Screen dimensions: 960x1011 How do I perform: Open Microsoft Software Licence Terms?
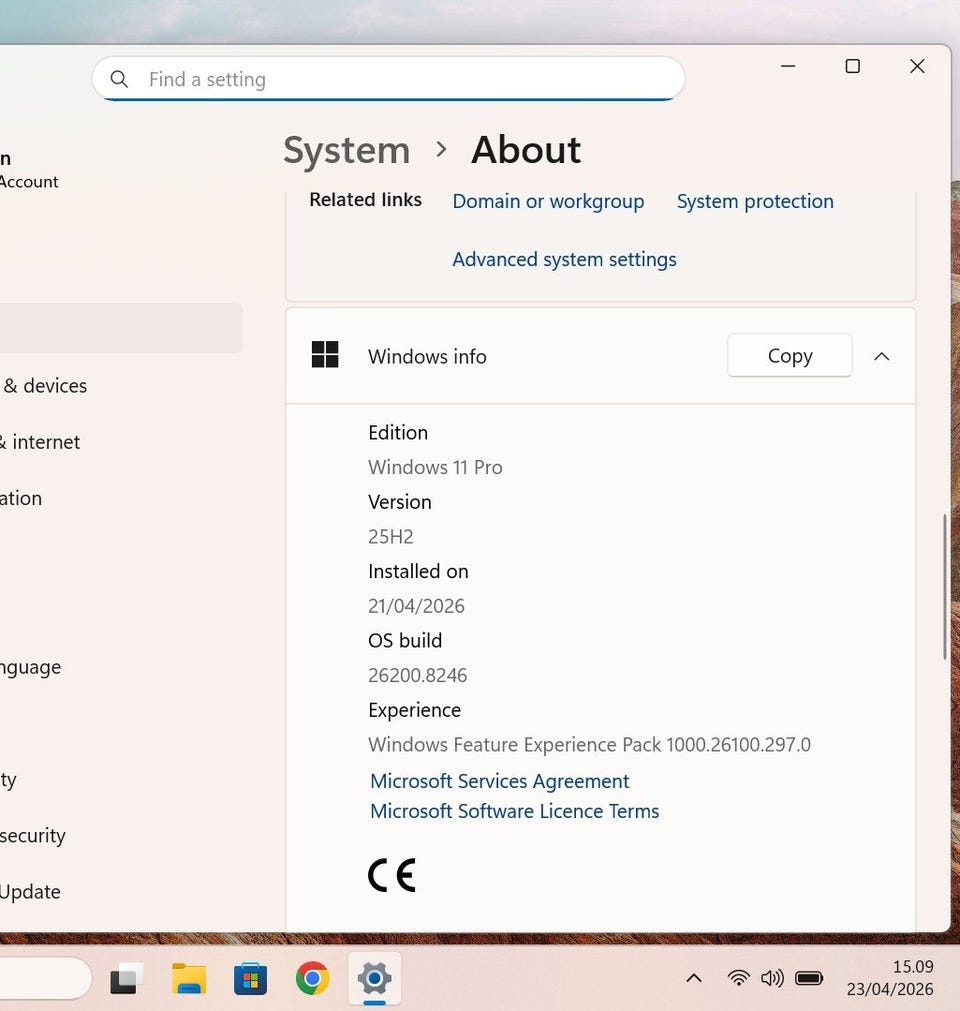coord(514,811)
